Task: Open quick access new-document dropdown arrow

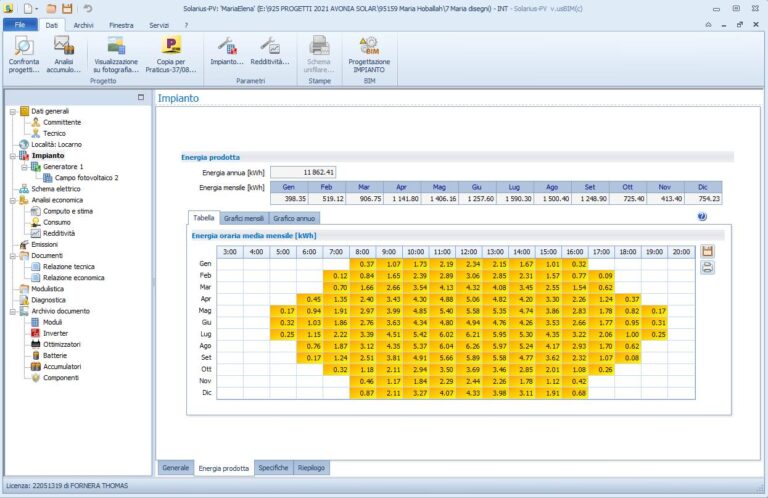Action: pyautogui.click(x=37, y=9)
